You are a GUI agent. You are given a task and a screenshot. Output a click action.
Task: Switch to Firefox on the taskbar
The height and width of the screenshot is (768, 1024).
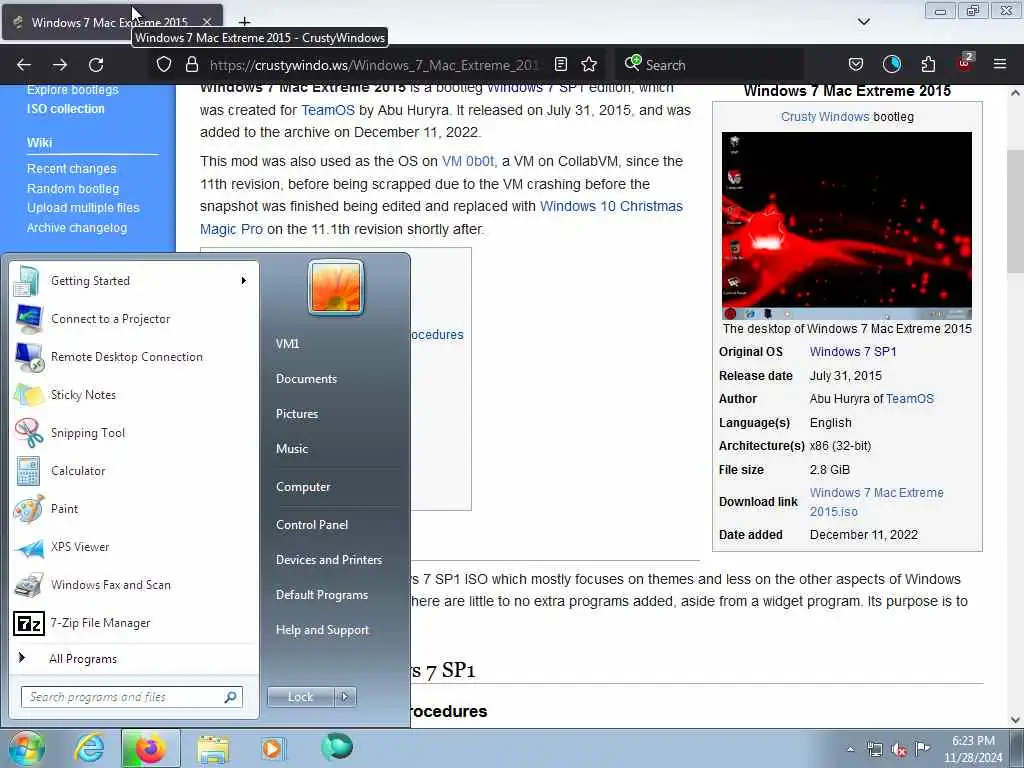point(151,748)
